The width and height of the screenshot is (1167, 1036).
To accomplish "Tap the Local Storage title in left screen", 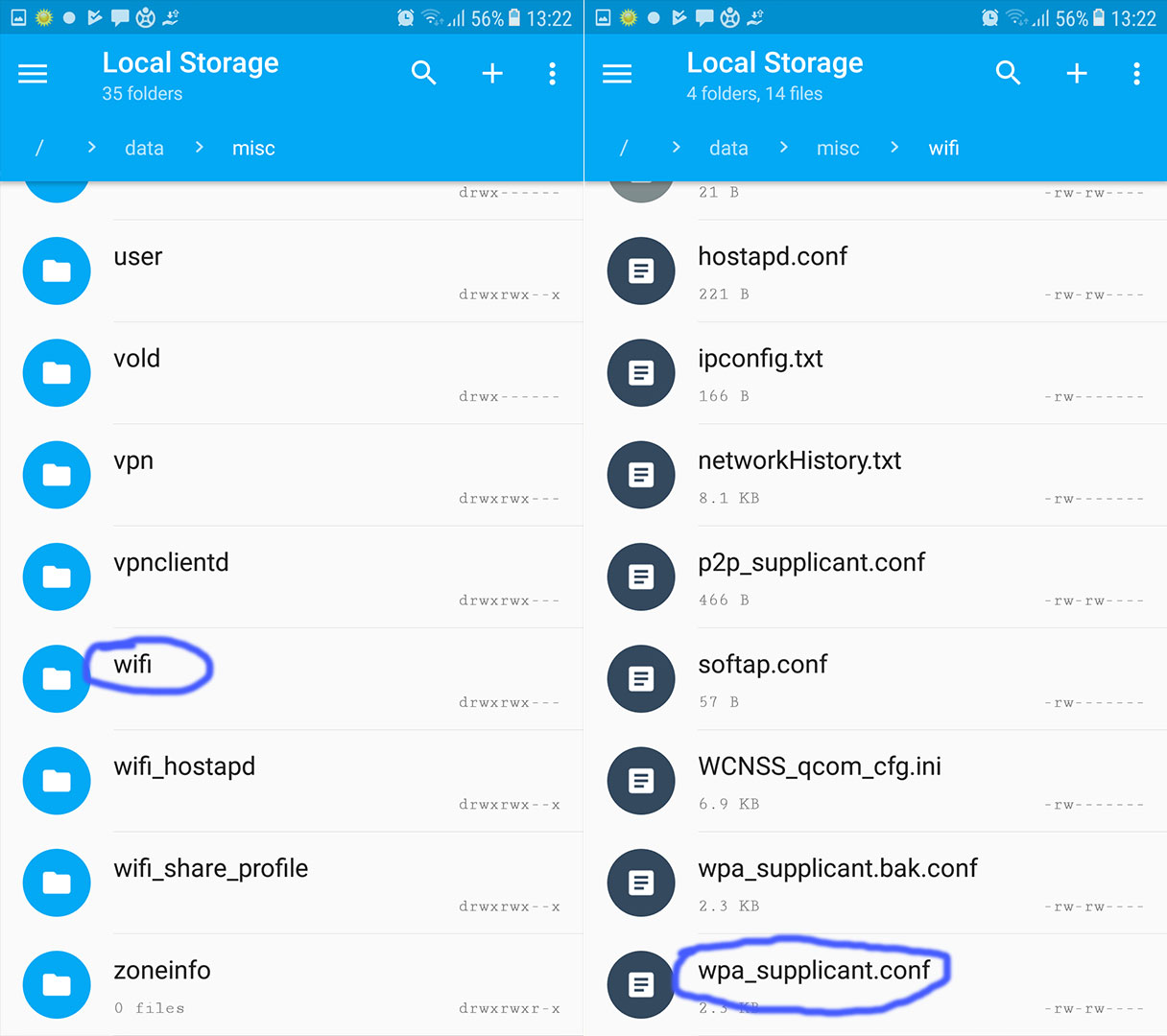I will coord(190,62).
